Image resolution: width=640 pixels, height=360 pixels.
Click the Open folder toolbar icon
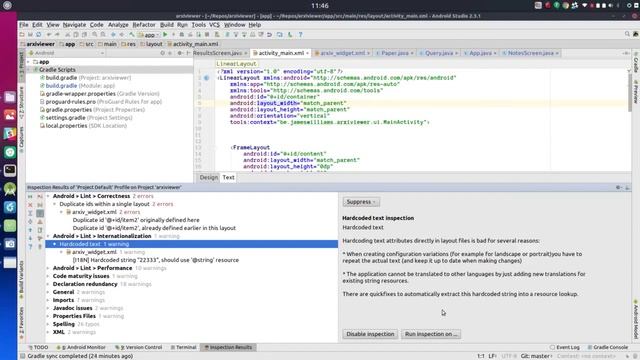click(x=22, y=35)
